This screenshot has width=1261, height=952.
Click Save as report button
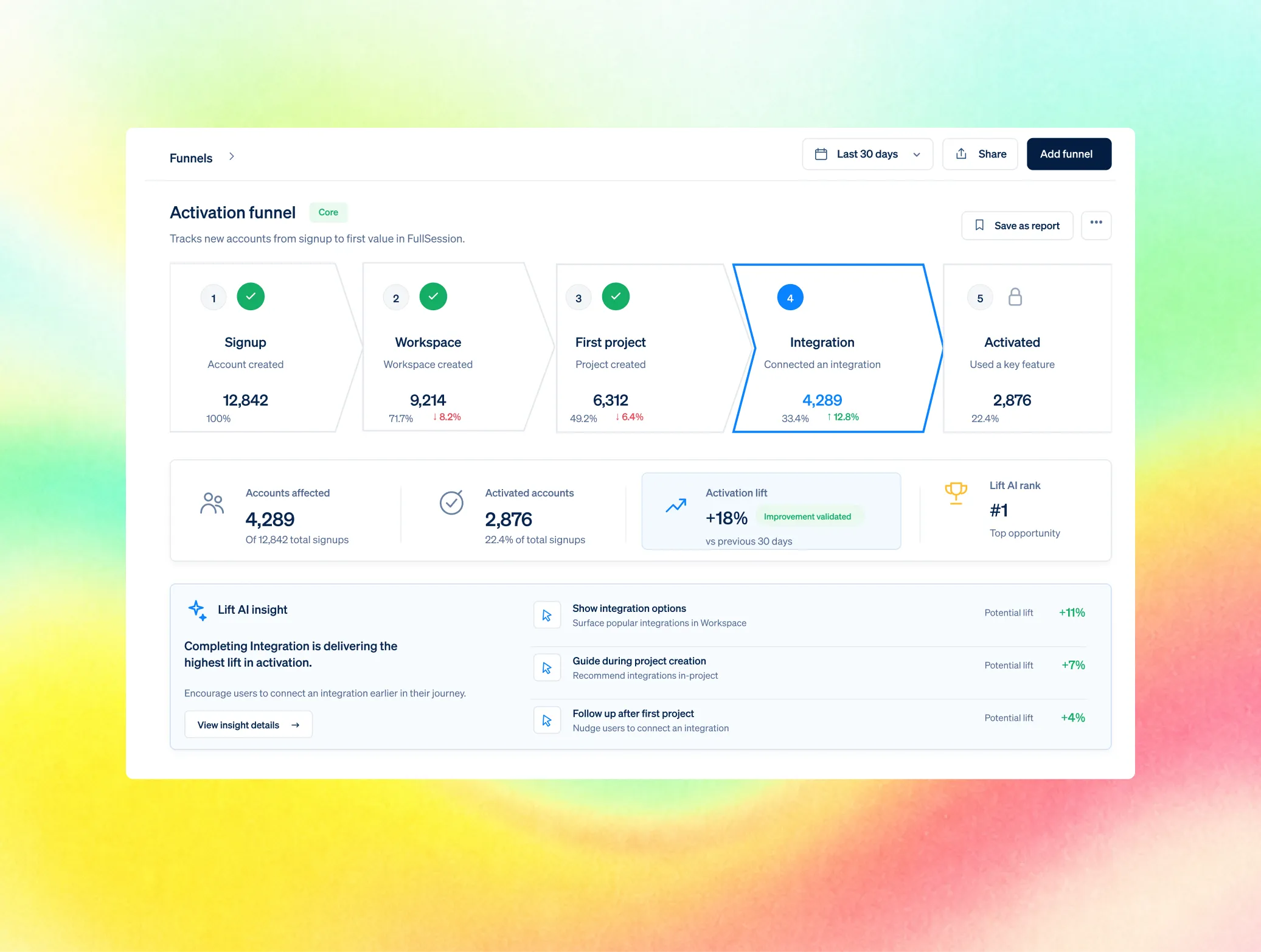(x=1017, y=226)
